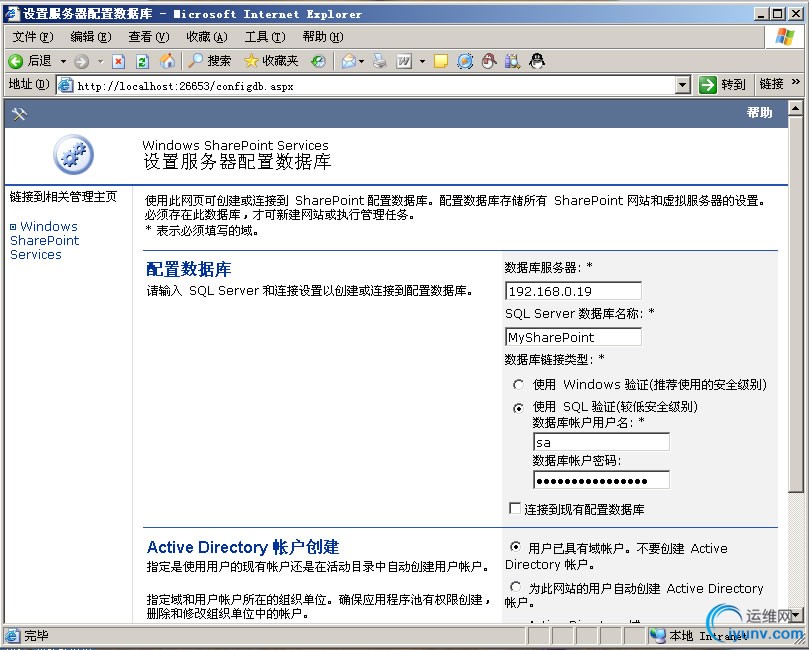Click the Research books toolbar icon

512,61
